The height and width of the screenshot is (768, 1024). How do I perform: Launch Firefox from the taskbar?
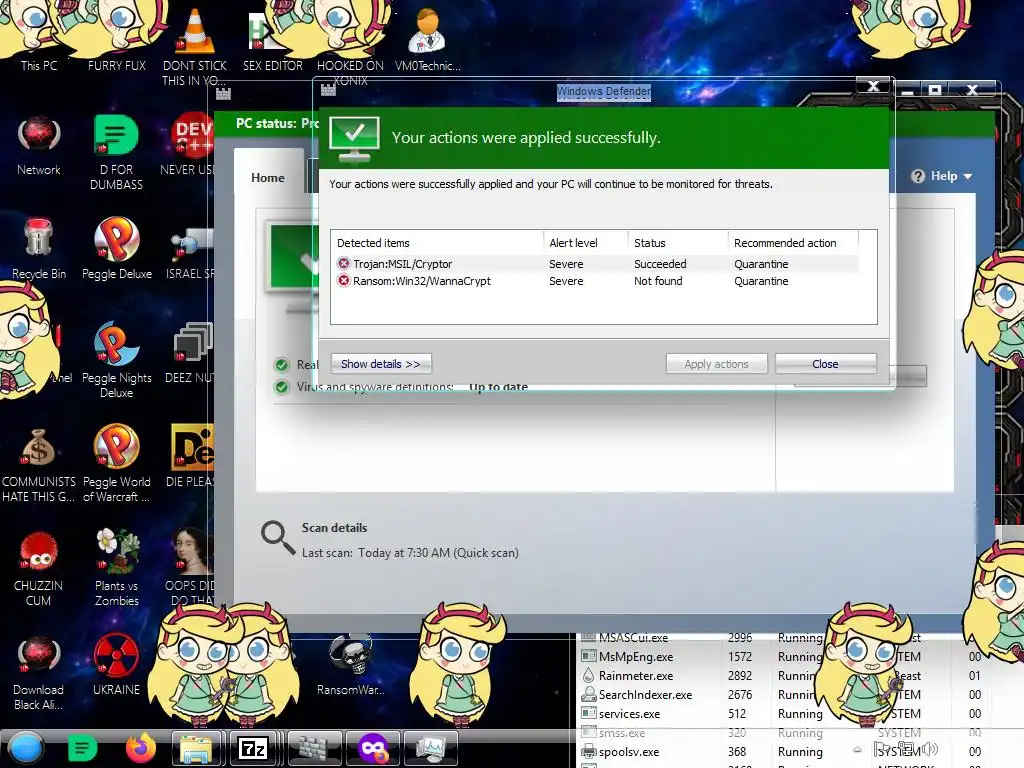[140, 748]
